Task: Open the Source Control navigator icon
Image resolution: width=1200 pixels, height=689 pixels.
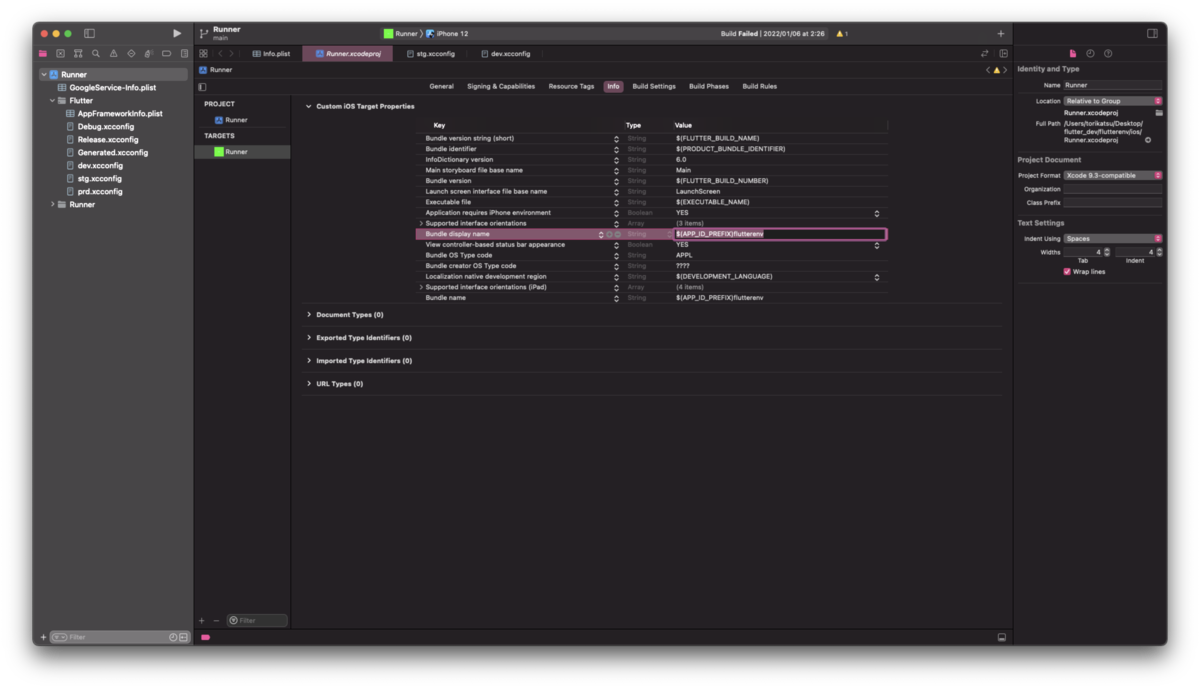Action: pyautogui.click(x=60, y=54)
